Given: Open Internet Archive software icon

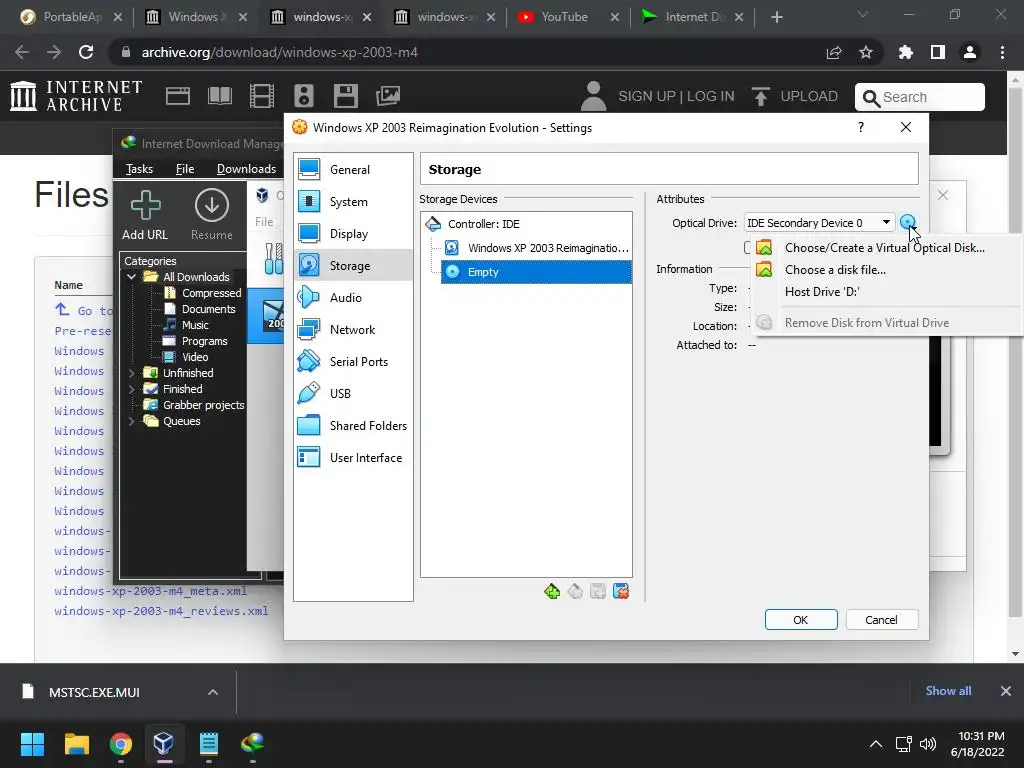Looking at the screenshot, I should (345, 96).
